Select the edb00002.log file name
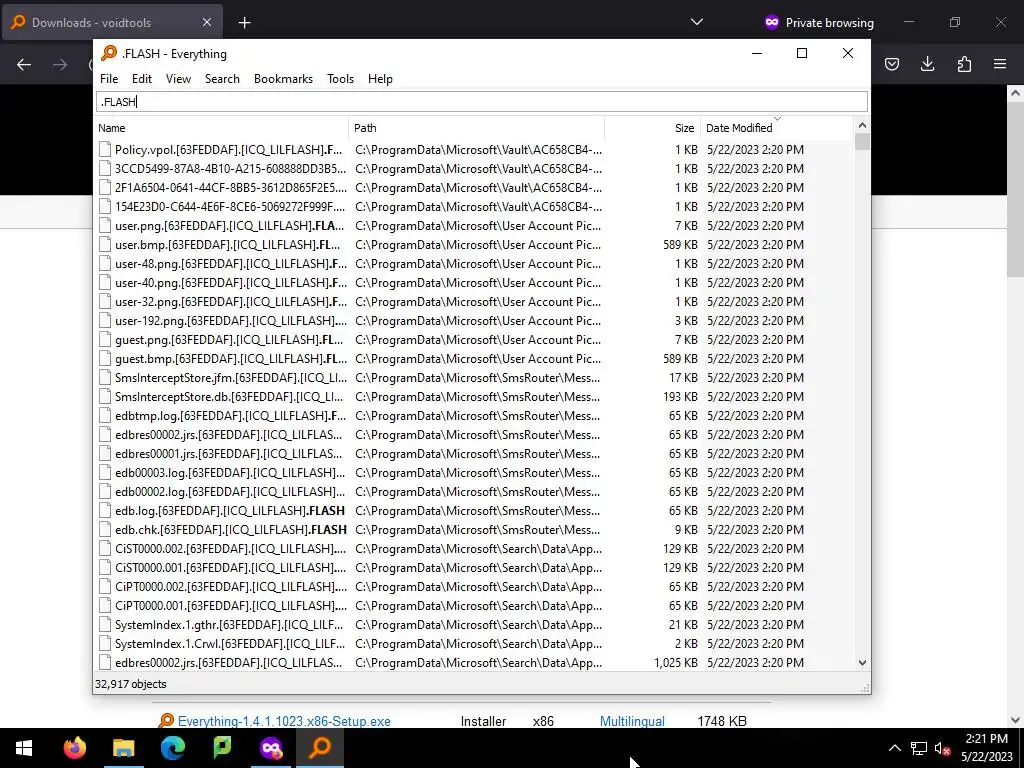Image resolution: width=1024 pixels, height=768 pixels. coord(231,492)
